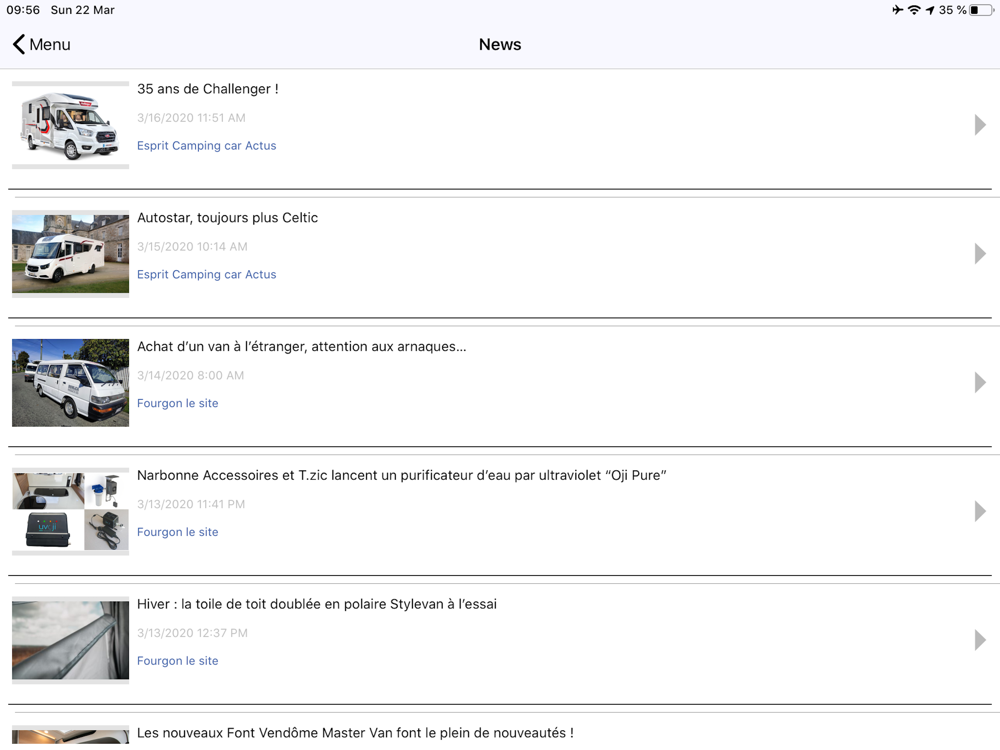The image size is (1000, 750).
Task: Select date 3/14/2020 8:00 AM
Action: (191, 376)
